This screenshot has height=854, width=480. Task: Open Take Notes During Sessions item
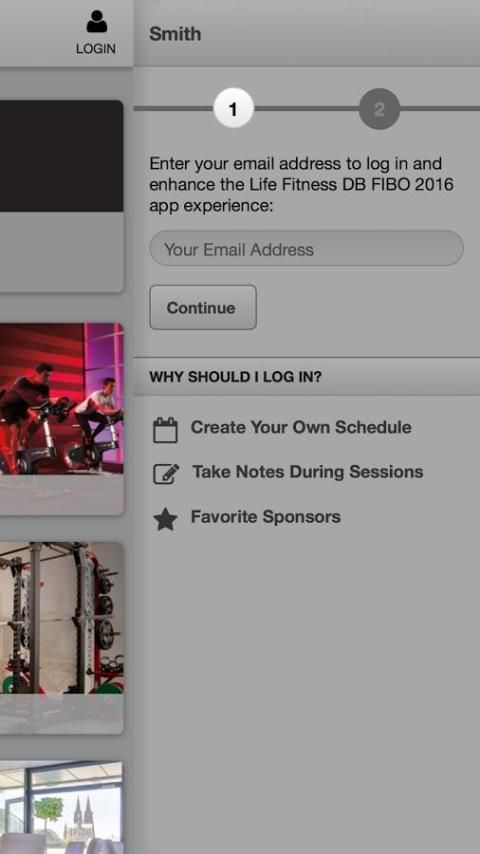[307, 472]
